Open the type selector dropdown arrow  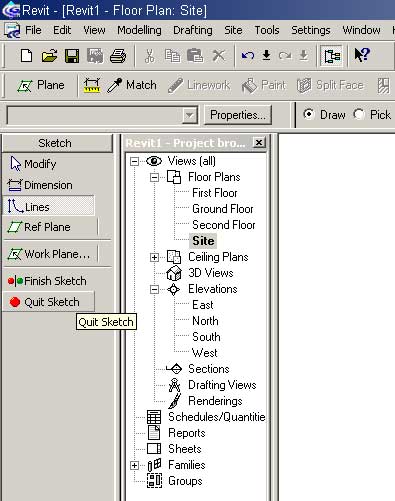190,115
